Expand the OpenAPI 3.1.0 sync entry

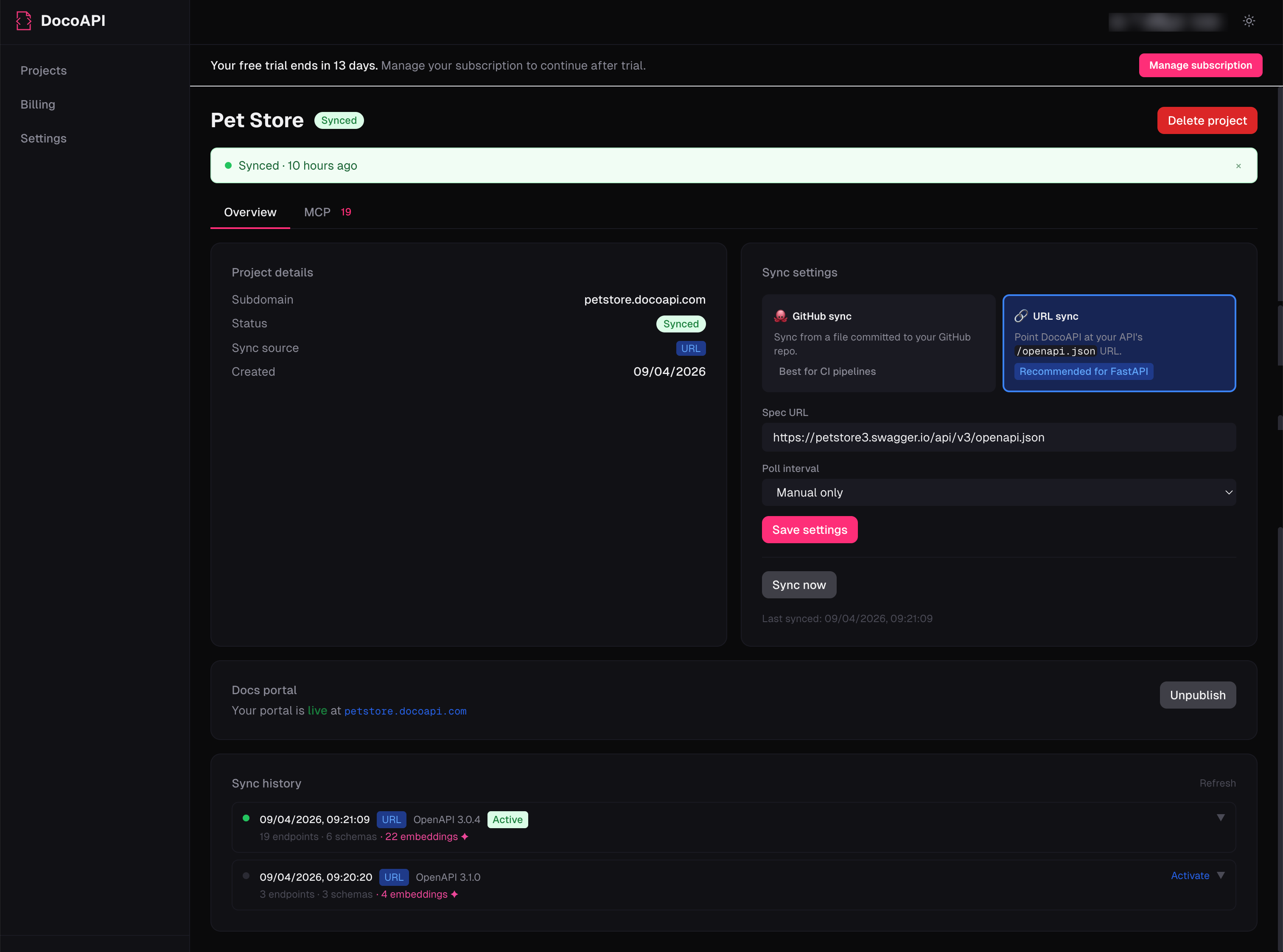pyautogui.click(x=1220, y=875)
